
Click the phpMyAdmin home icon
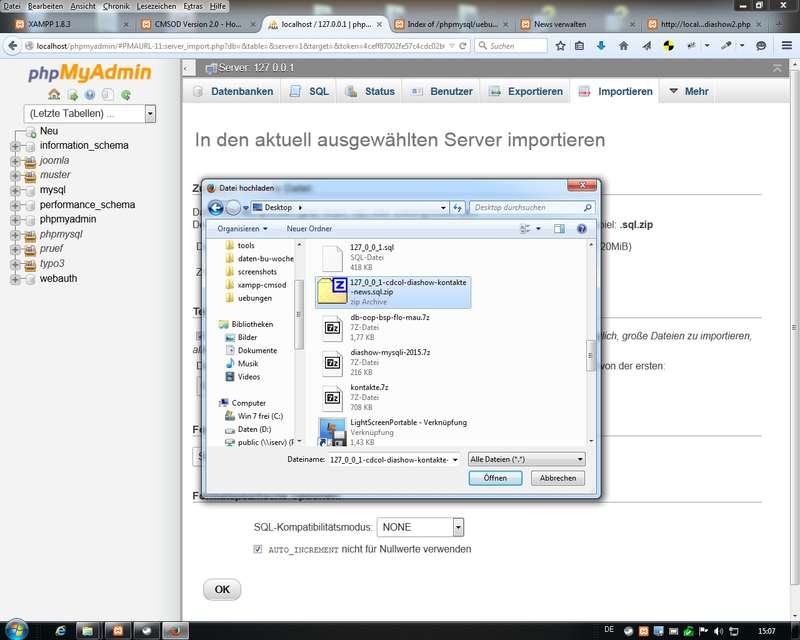tap(54, 95)
